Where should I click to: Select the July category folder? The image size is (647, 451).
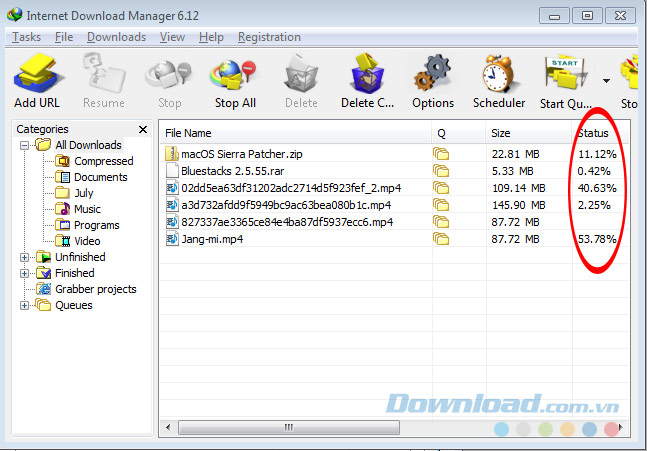(x=84, y=193)
